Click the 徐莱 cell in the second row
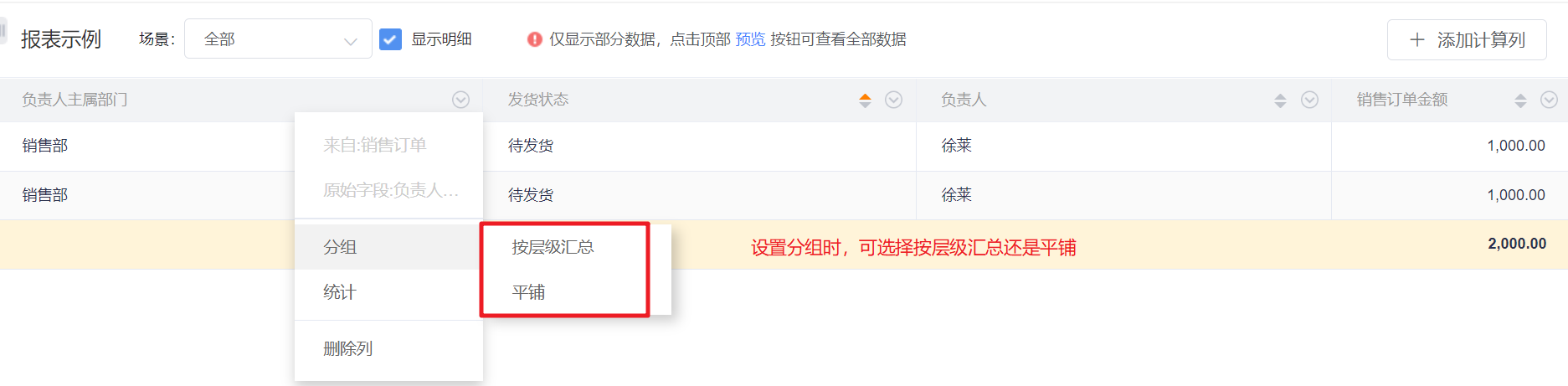The height and width of the screenshot is (386, 1568). tap(956, 195)
